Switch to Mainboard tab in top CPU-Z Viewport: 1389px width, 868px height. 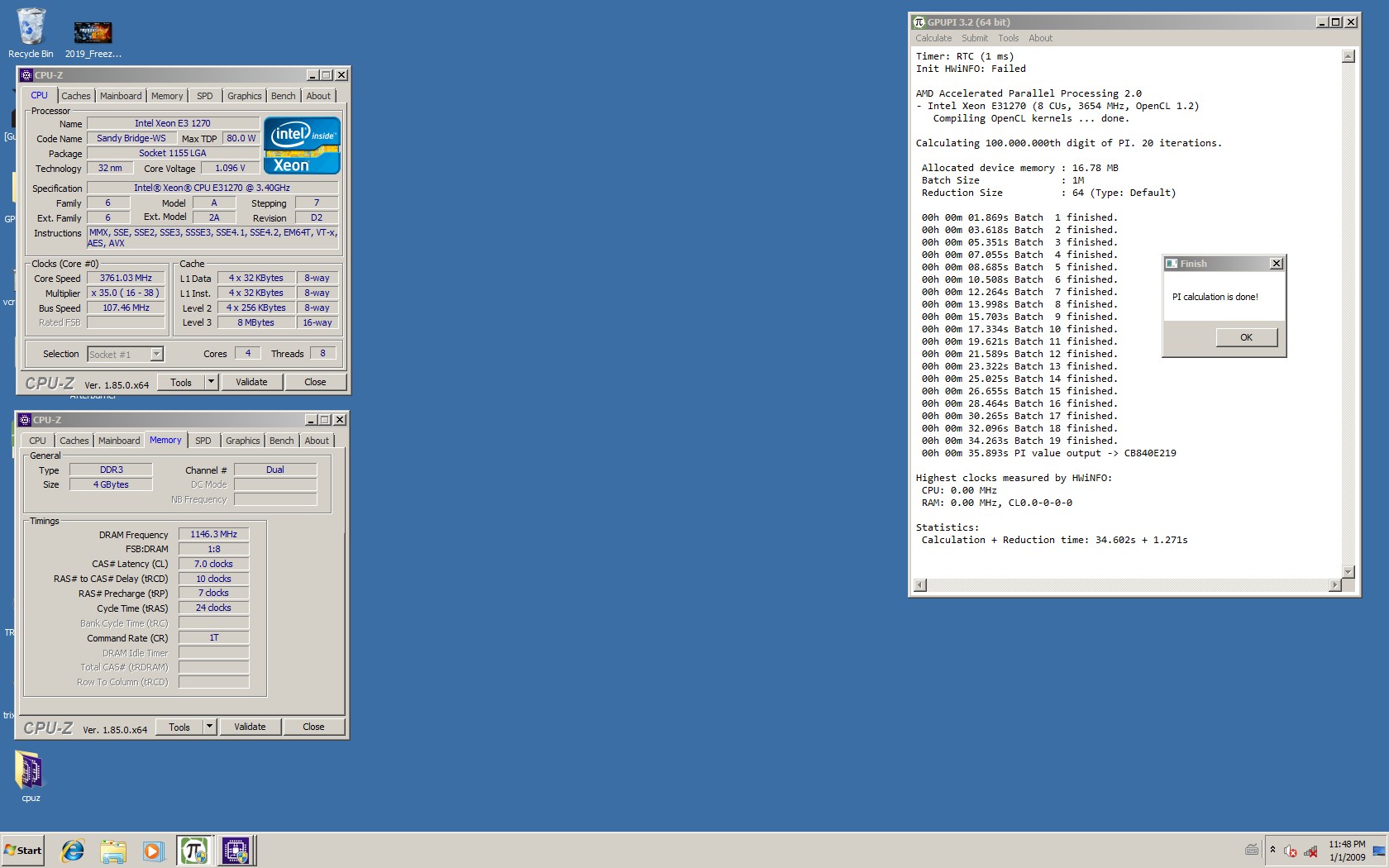tap(121, 96)
